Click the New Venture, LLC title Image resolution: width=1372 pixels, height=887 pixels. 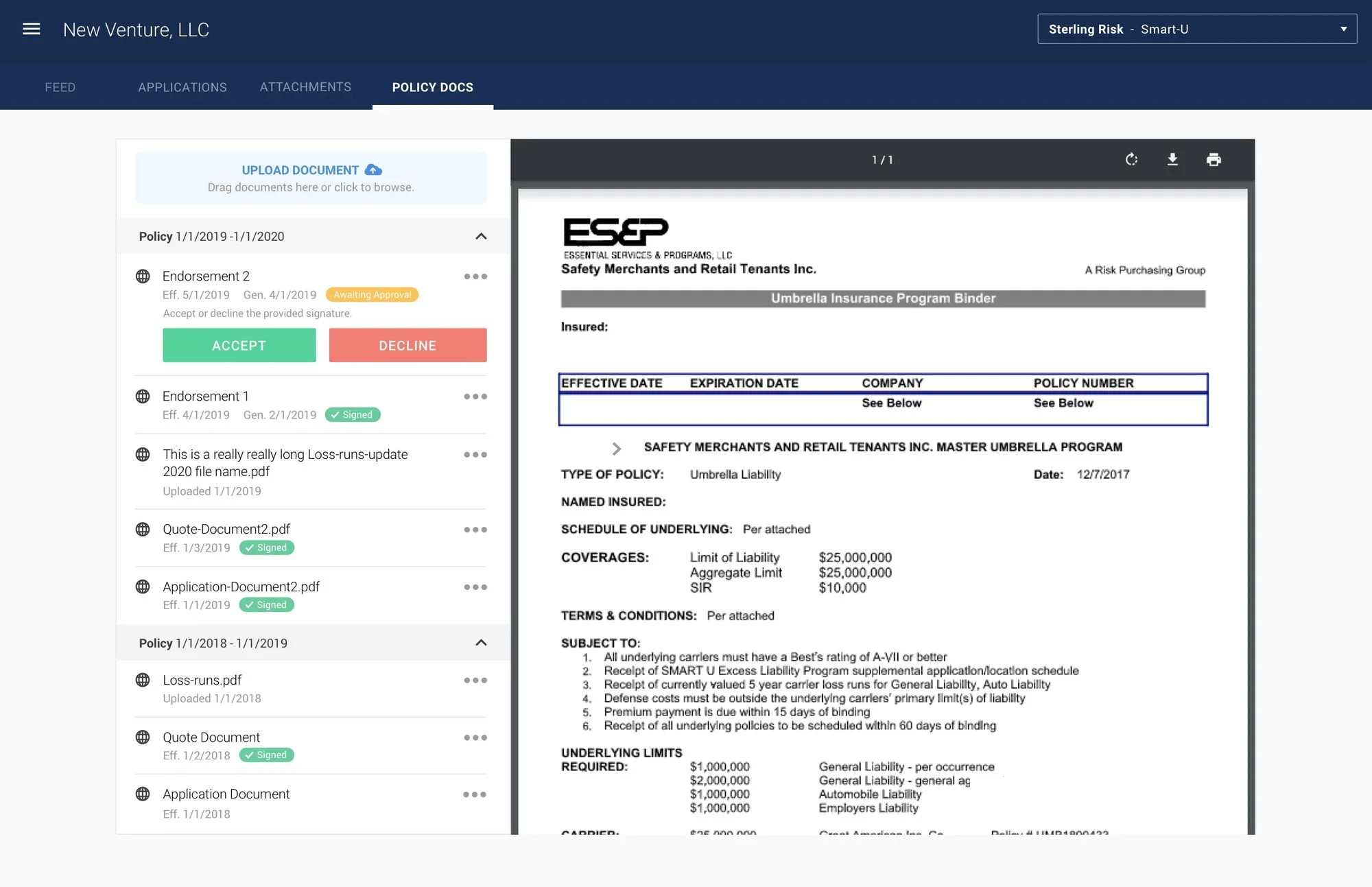(x=136, y=29)
